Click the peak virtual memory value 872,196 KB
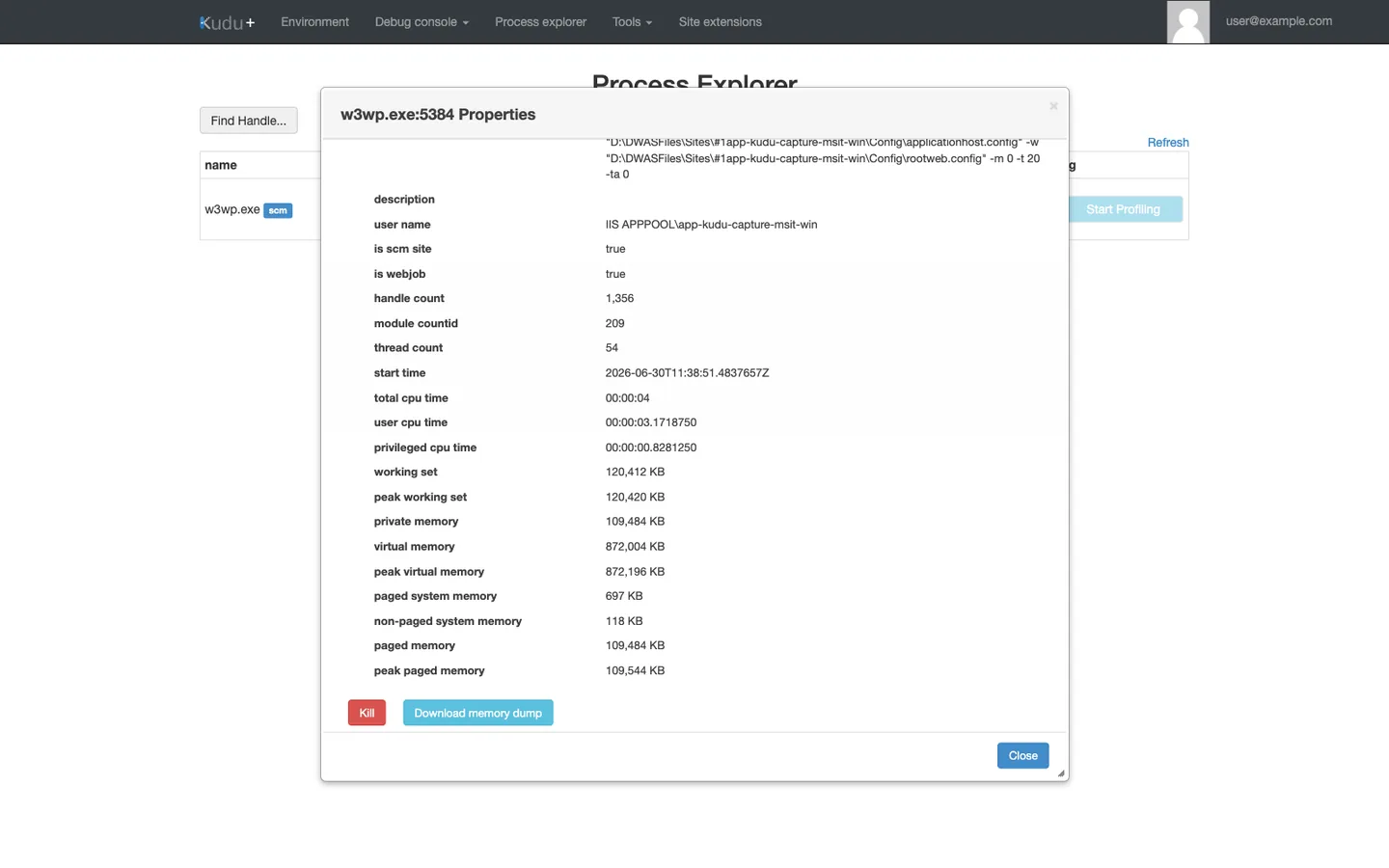 635,572
